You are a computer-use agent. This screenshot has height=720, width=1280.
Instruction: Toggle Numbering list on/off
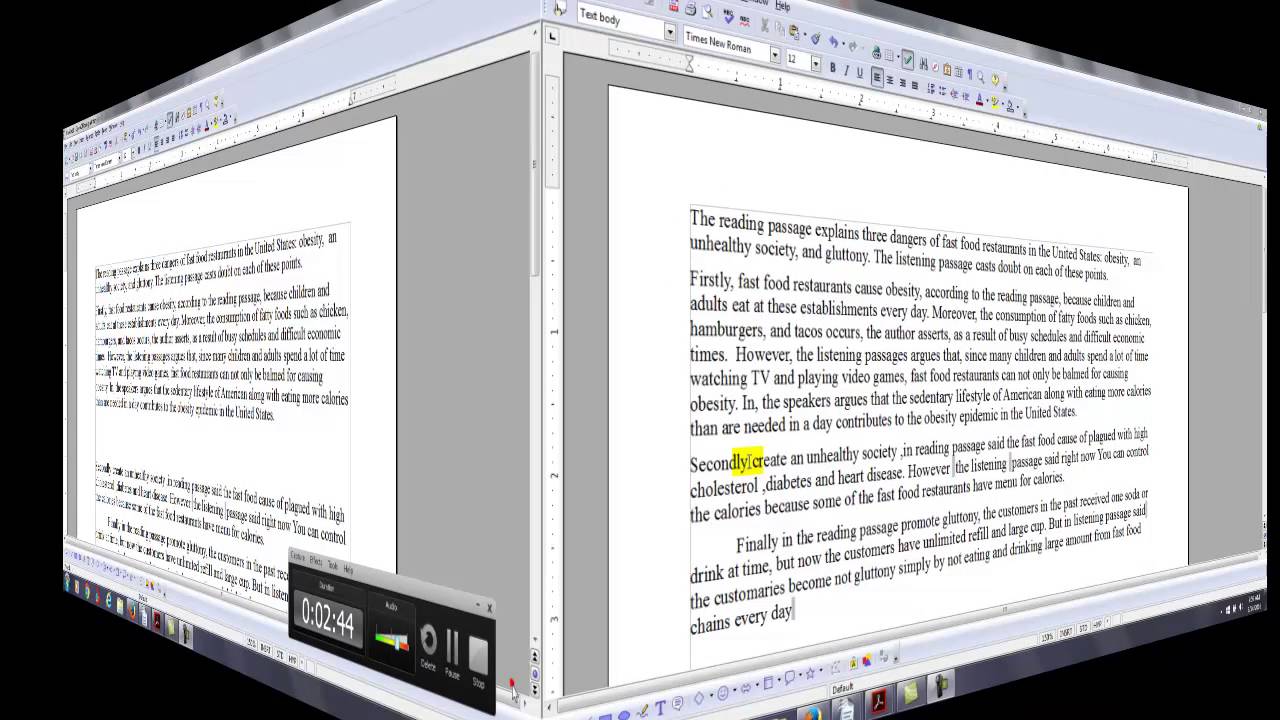click(x=931, y=89)
